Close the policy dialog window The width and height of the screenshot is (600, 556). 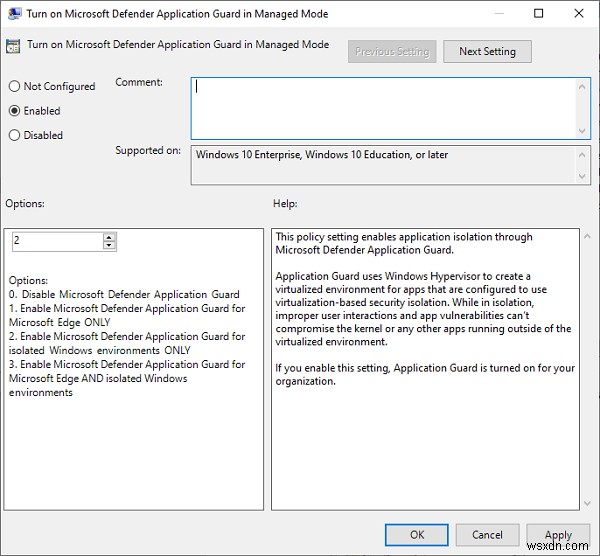coord(579,13)
